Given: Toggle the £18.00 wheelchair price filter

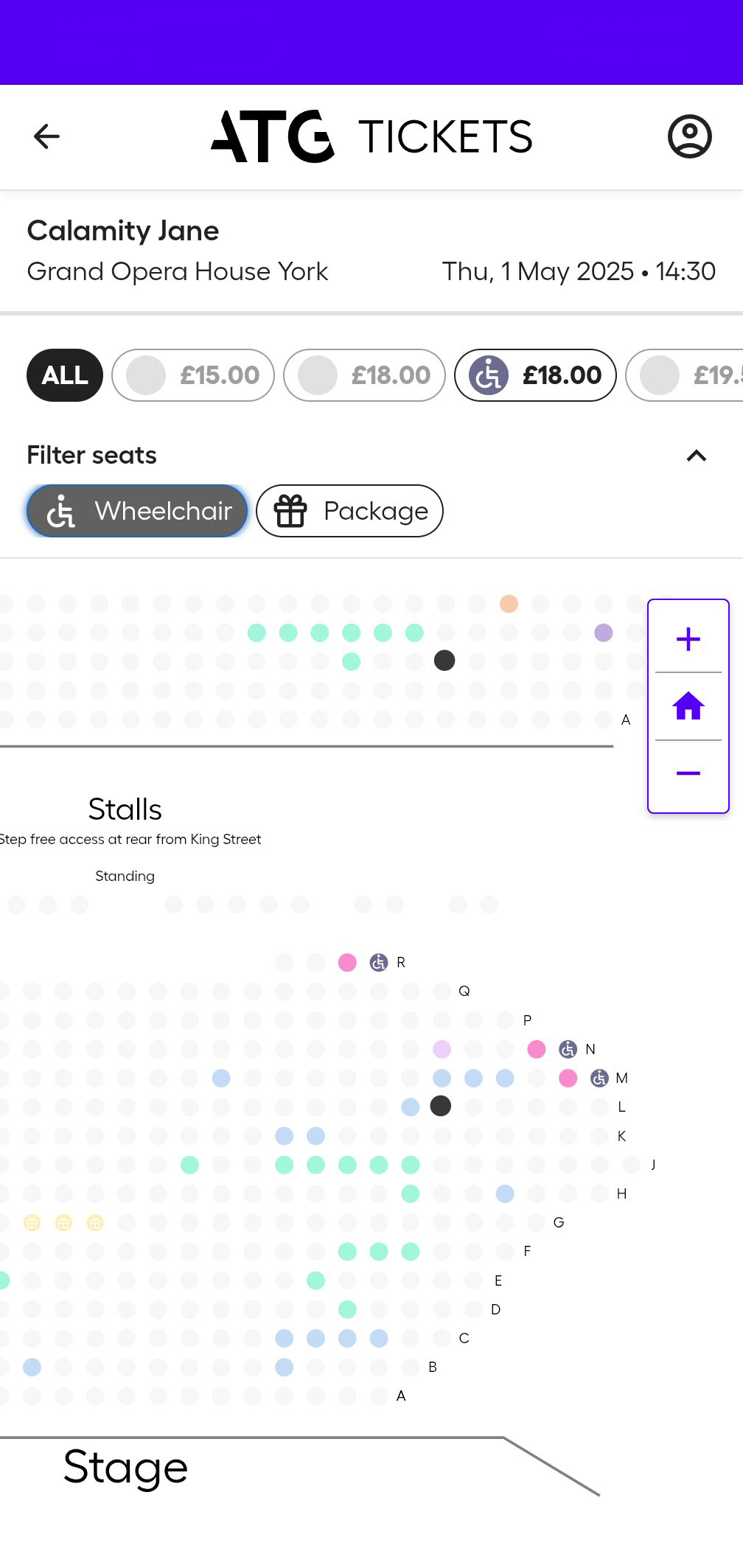Looking at the screenshot, I should pos(535,375).
